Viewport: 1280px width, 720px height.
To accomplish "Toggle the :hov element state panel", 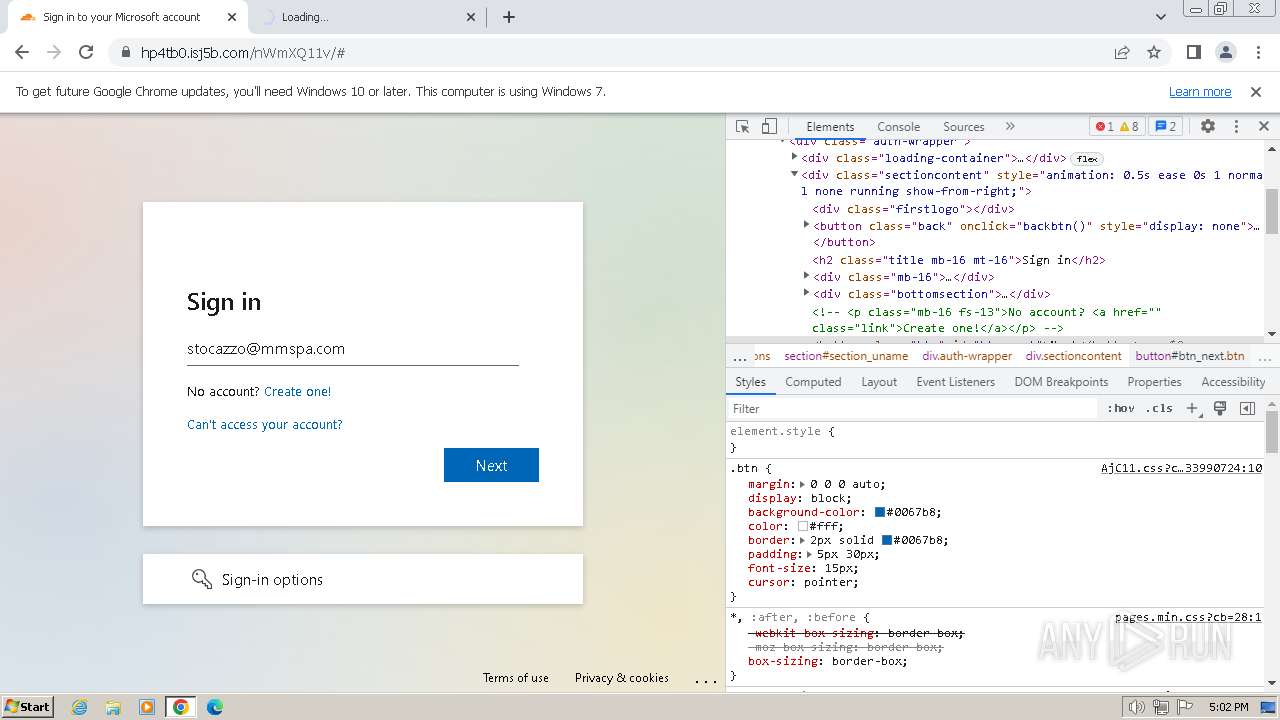I will (x=1121, y=408).
